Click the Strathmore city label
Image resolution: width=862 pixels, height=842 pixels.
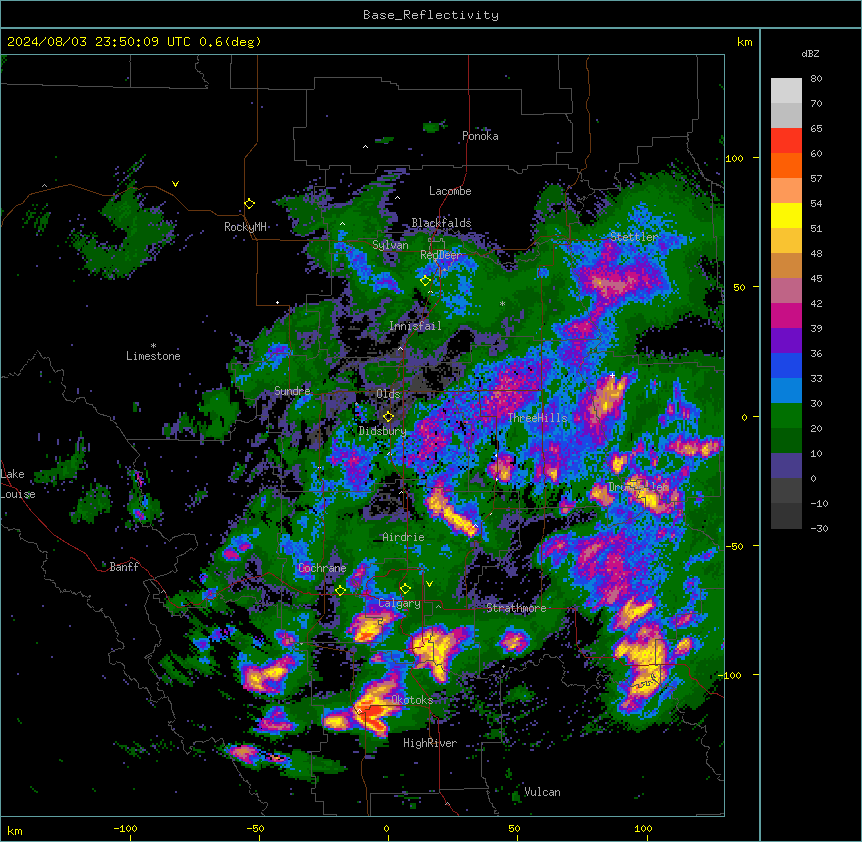516,608
